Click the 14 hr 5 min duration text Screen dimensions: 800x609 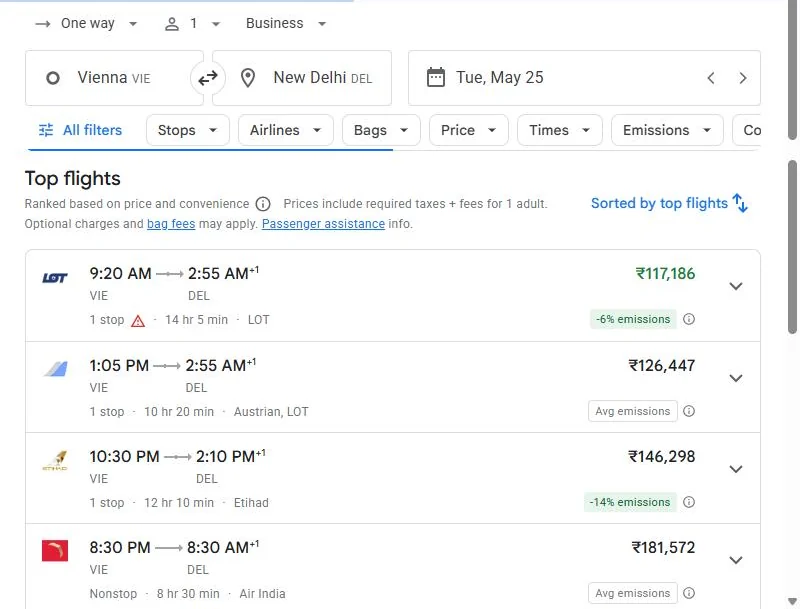pos(196,320)
